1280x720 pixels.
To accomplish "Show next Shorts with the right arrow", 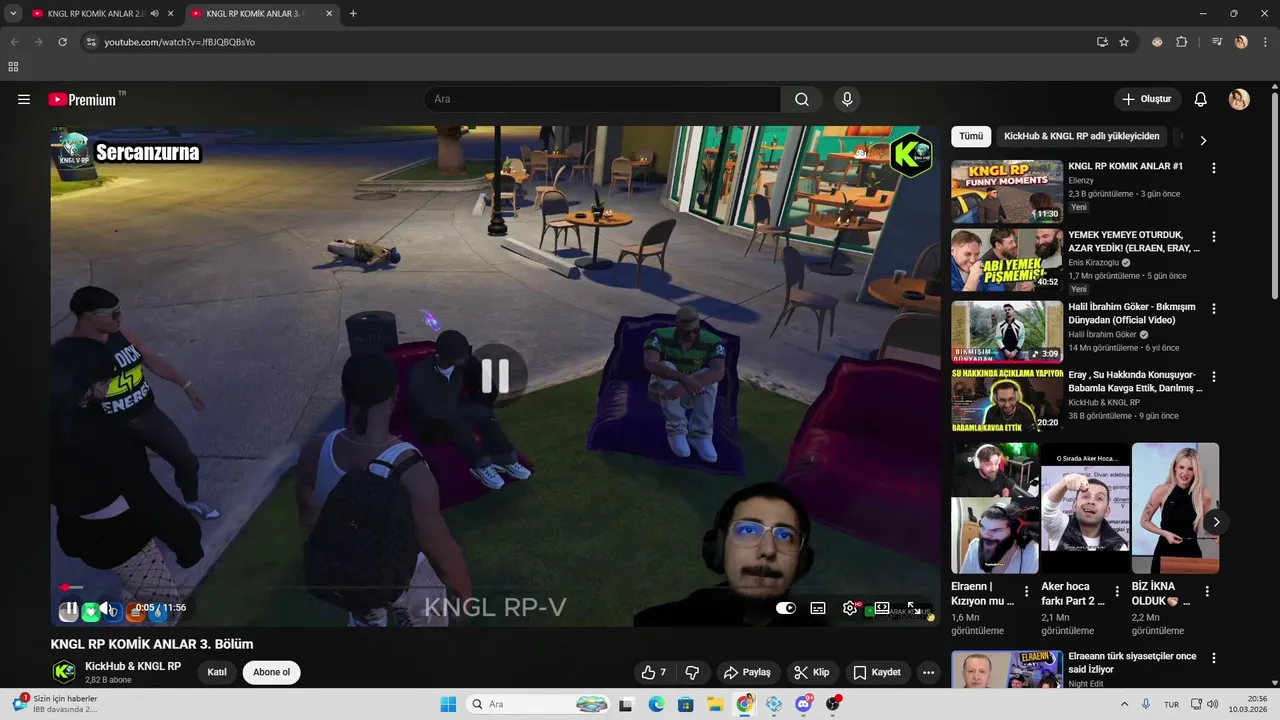I will click(x=1216, y=522).
